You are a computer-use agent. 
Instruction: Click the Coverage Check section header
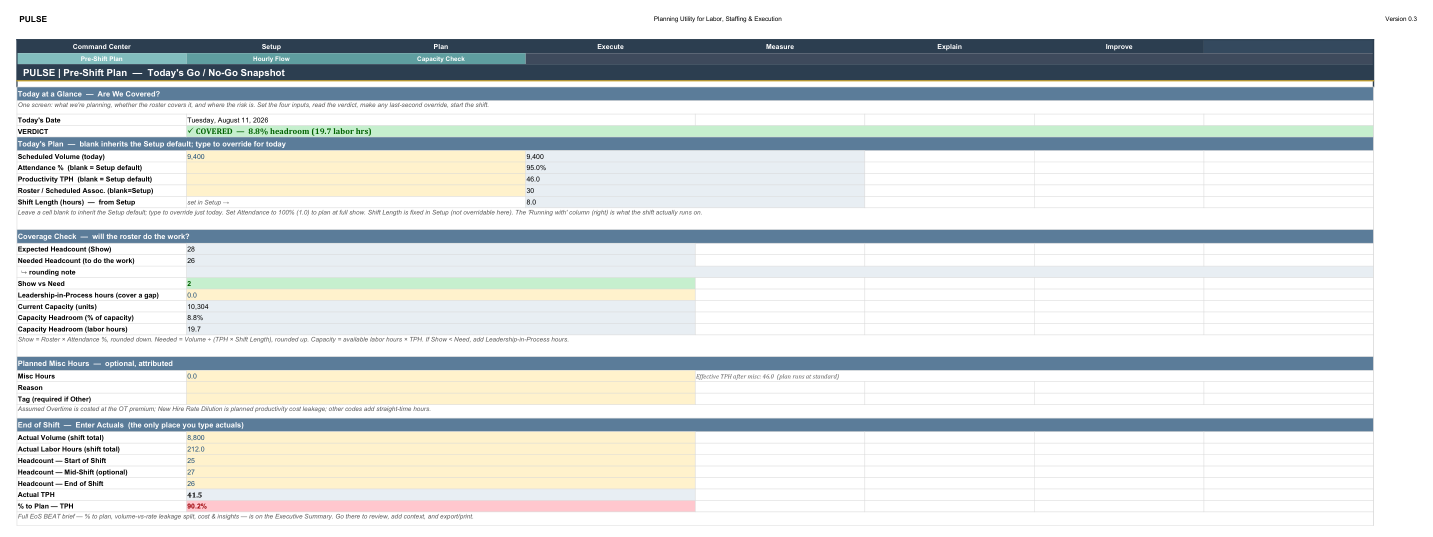[x=695, y=236]
